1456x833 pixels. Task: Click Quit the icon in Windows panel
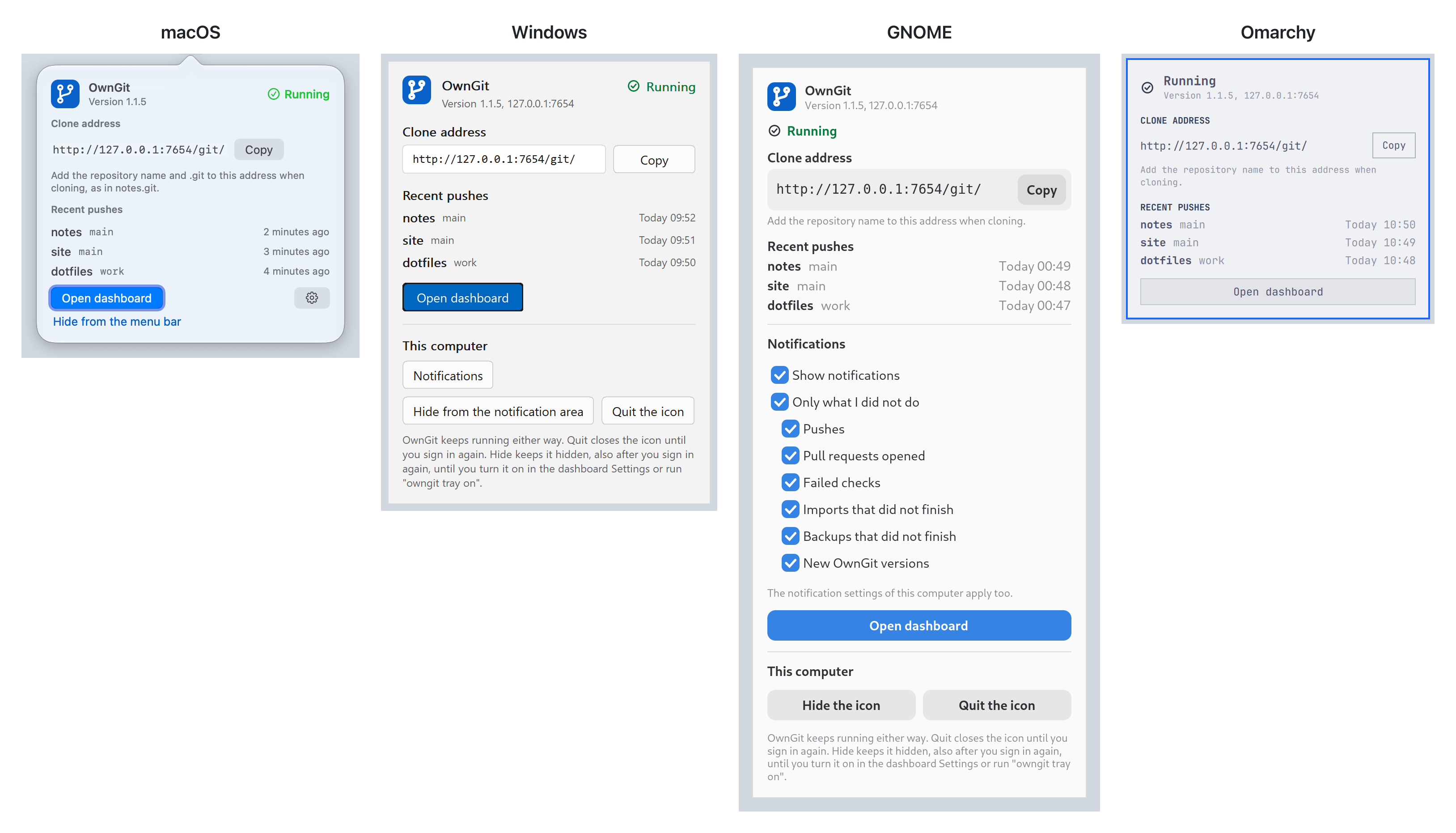pos(648,411)
